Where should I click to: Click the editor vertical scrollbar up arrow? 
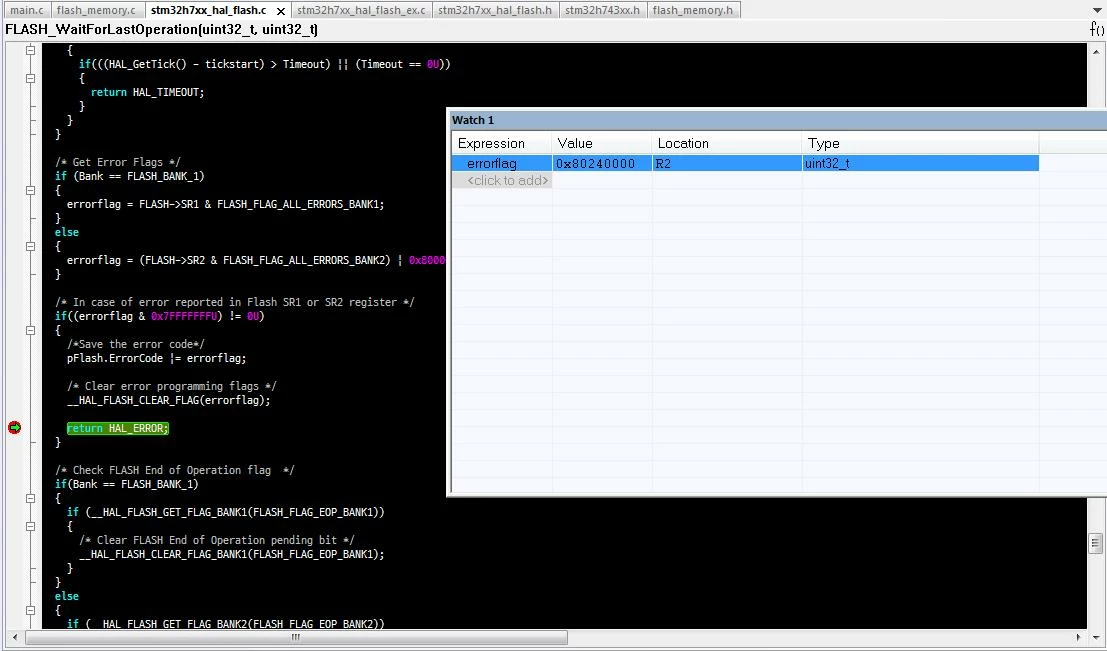click(1096, 52)
